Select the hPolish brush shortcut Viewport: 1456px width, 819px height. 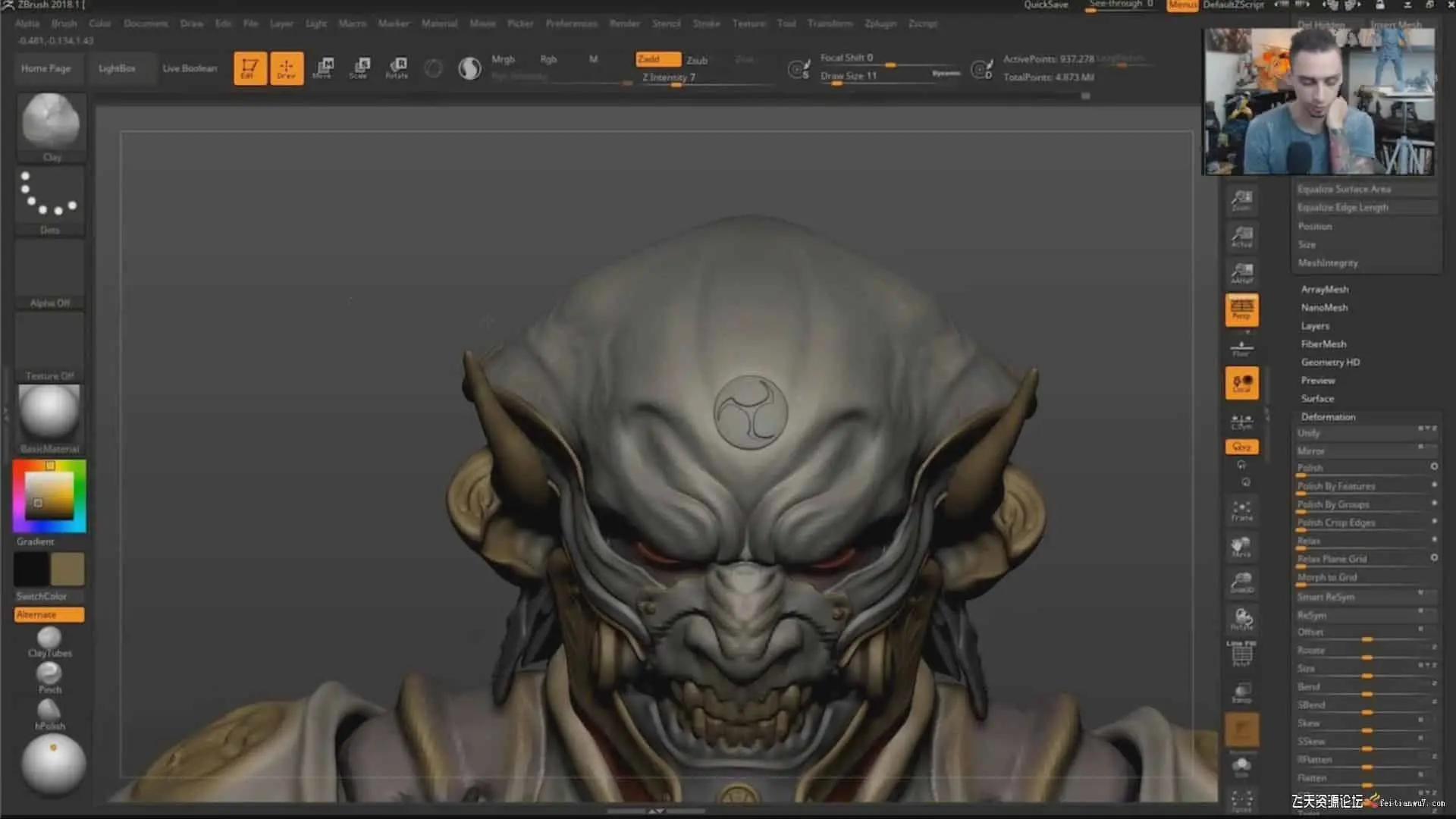click(49, 714)
